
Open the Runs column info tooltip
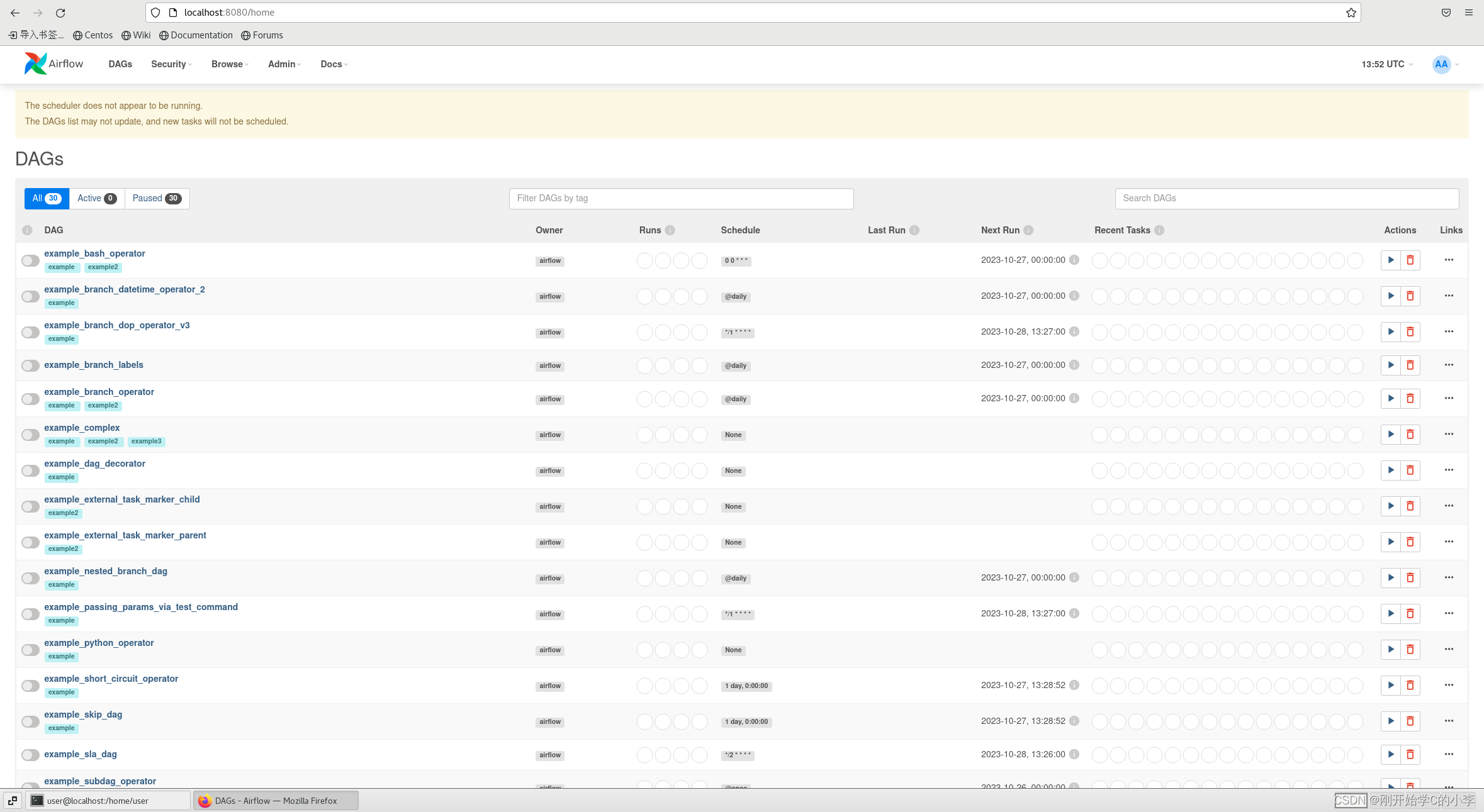[670, 230]
